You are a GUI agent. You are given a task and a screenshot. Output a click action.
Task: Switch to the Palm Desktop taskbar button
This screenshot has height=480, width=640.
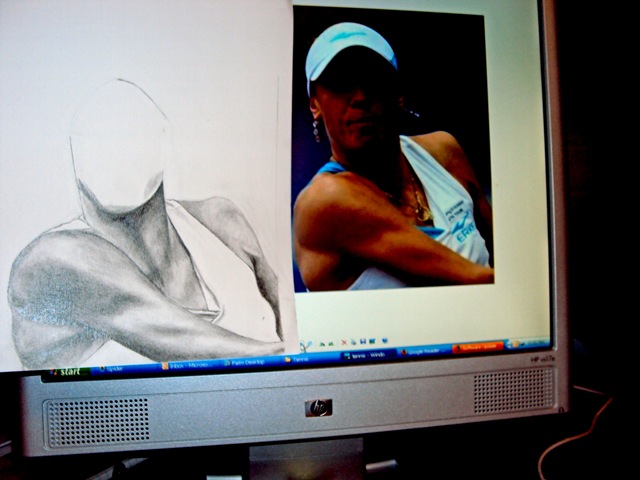251,361
